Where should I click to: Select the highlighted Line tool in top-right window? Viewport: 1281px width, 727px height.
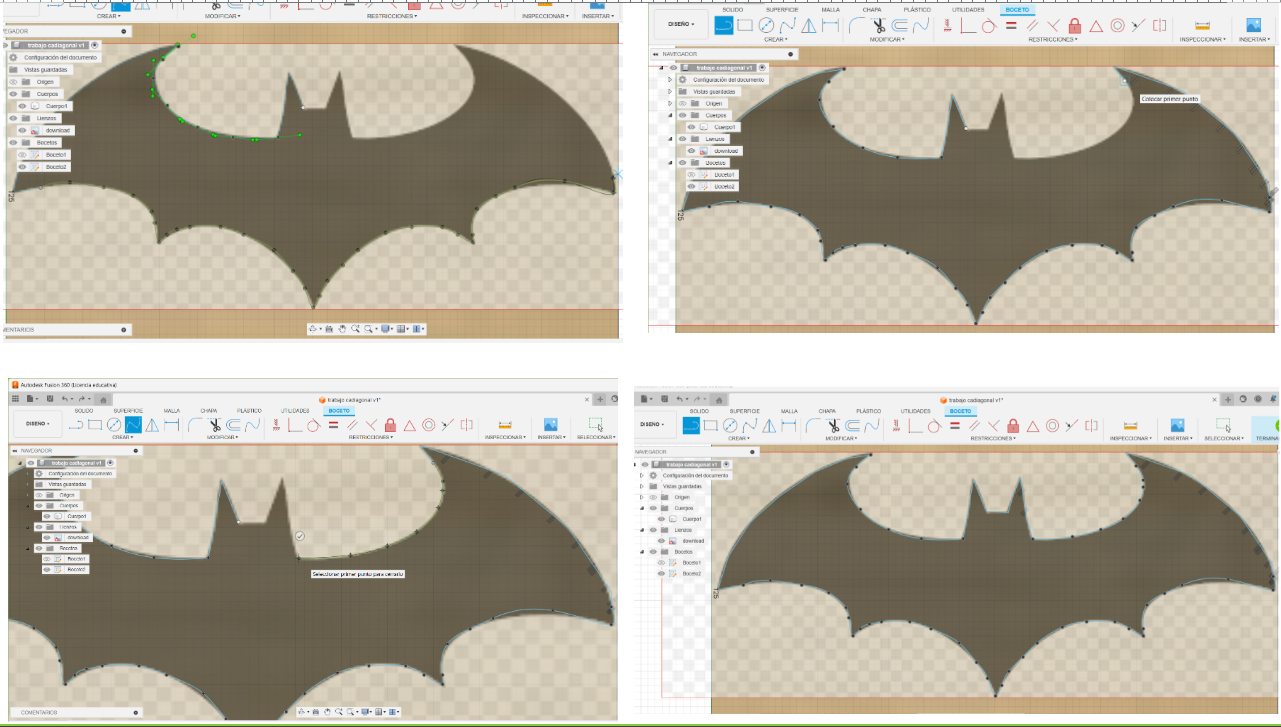coord(724,25)
